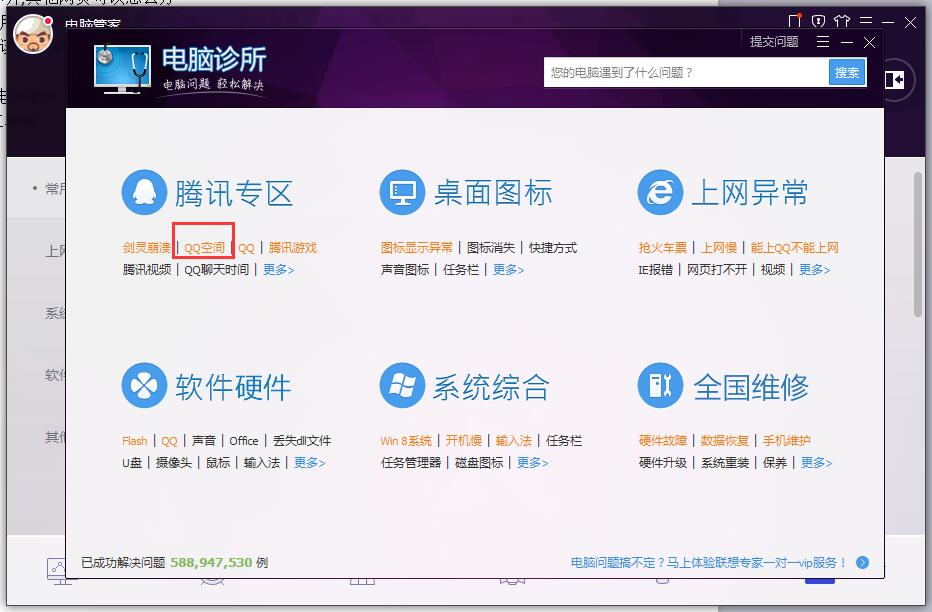Viewport: 932px width, 612px height.
Task: Select 更多 under 全国维修
Action: 816,462
